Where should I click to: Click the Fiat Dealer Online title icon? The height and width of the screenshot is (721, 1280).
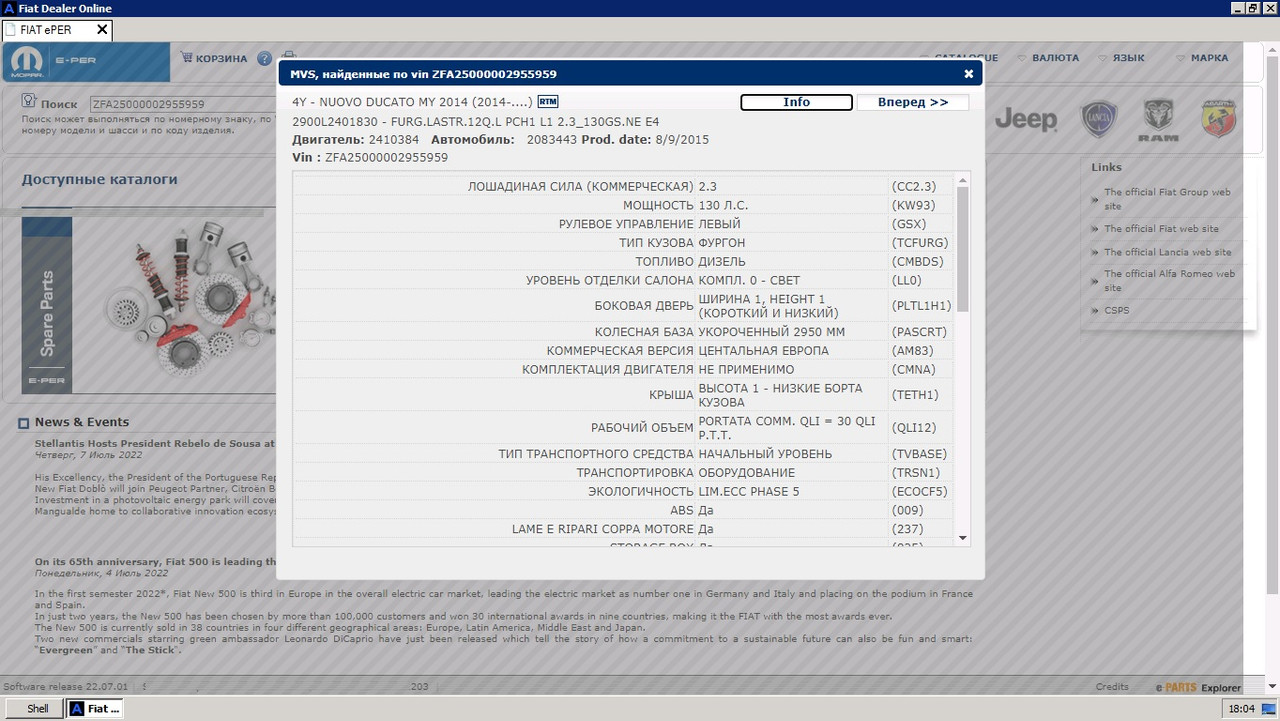point(8,8)
